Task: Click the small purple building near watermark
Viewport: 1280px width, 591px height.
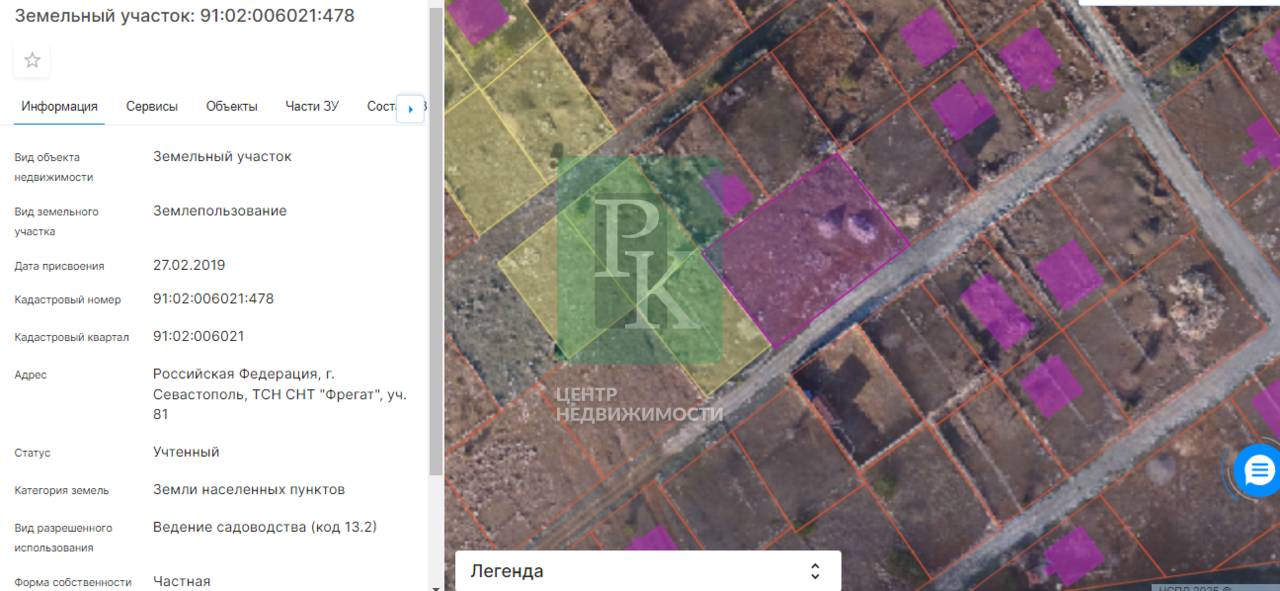Action: (x=730, y=193)
